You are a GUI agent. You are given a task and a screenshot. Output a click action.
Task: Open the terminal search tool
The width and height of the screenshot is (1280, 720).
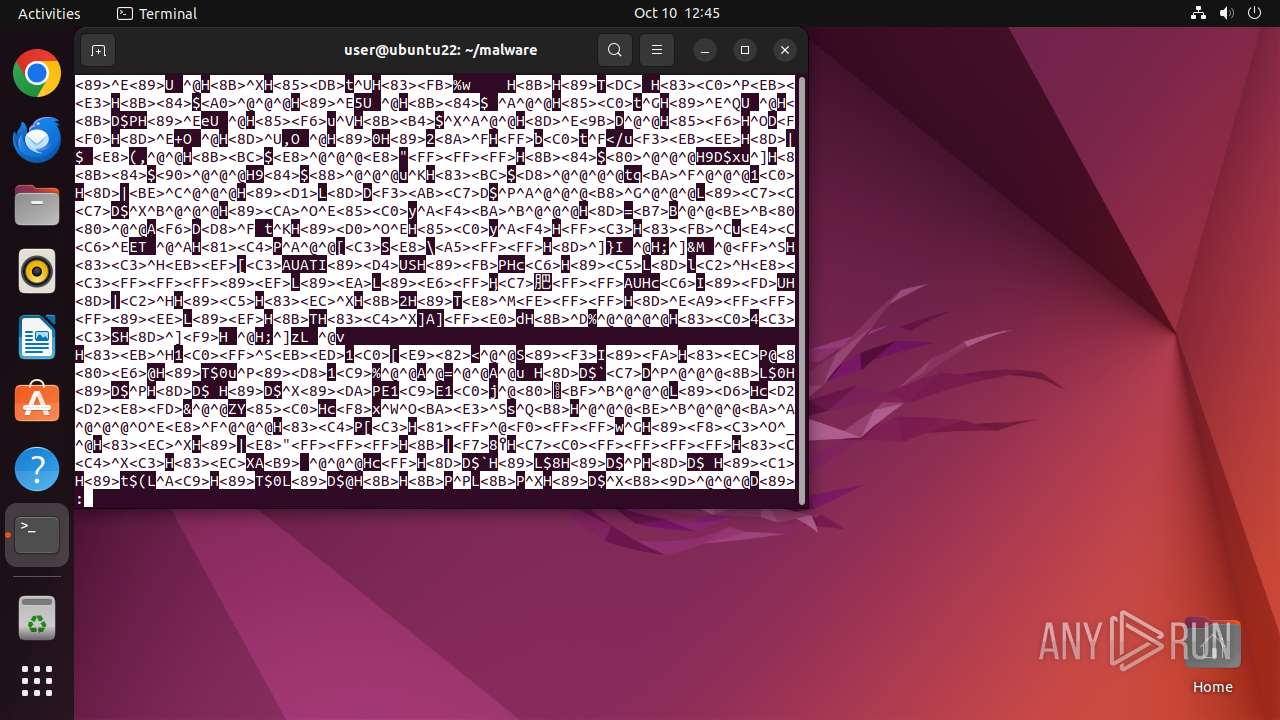click(x=615, y=50)
